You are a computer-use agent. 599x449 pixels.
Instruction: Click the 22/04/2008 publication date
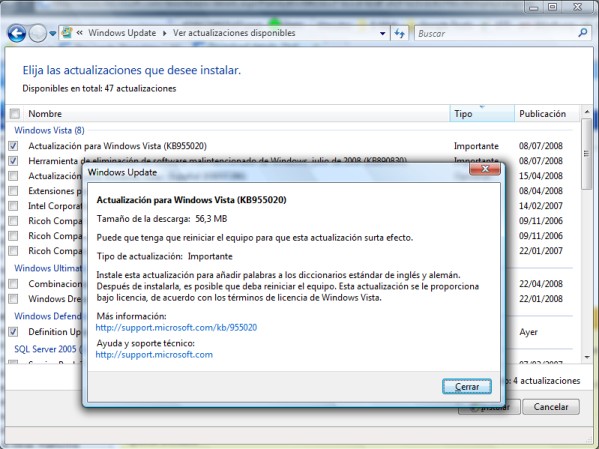pos(541,284)
